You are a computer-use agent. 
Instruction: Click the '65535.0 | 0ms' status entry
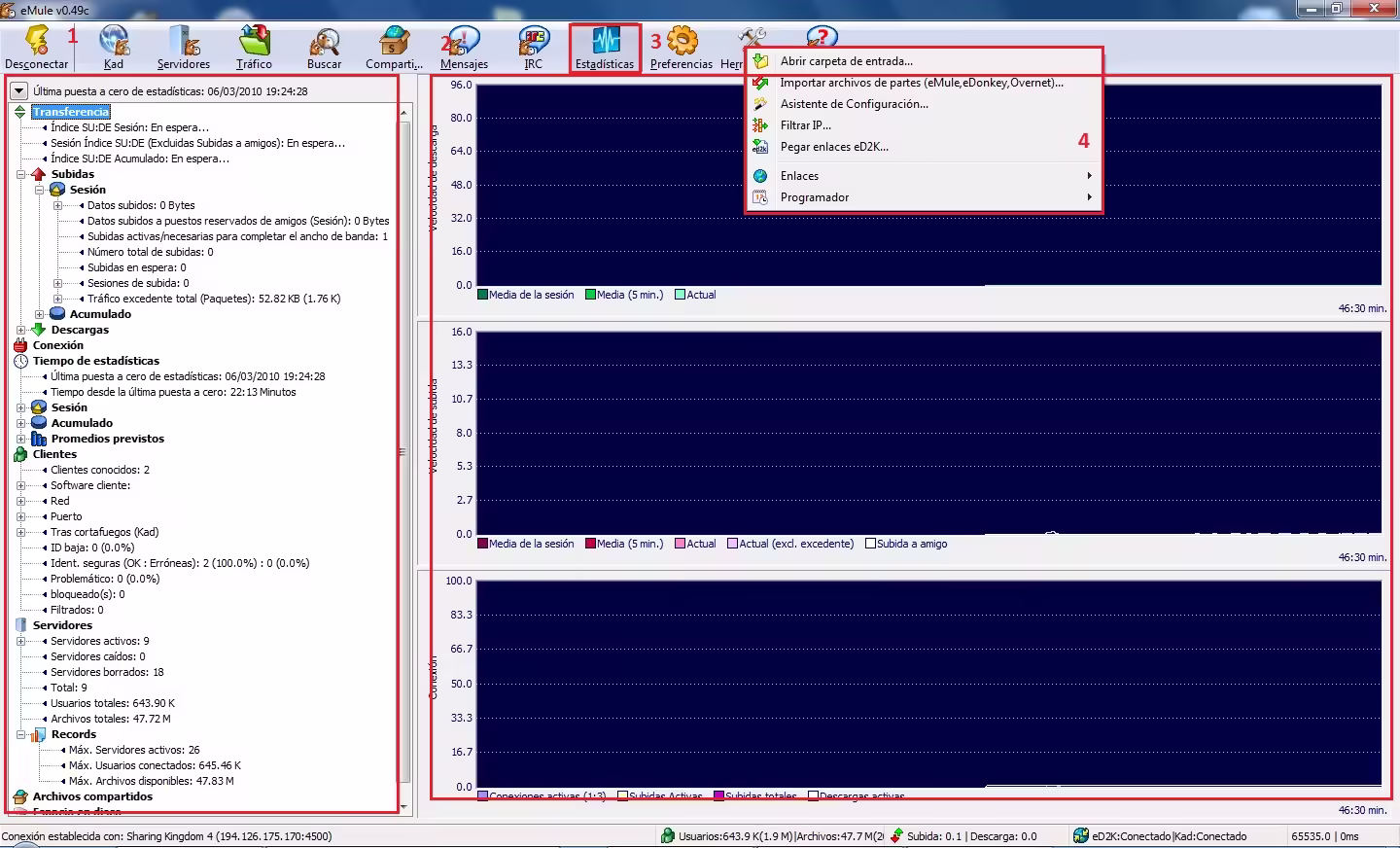point(1325,836)
